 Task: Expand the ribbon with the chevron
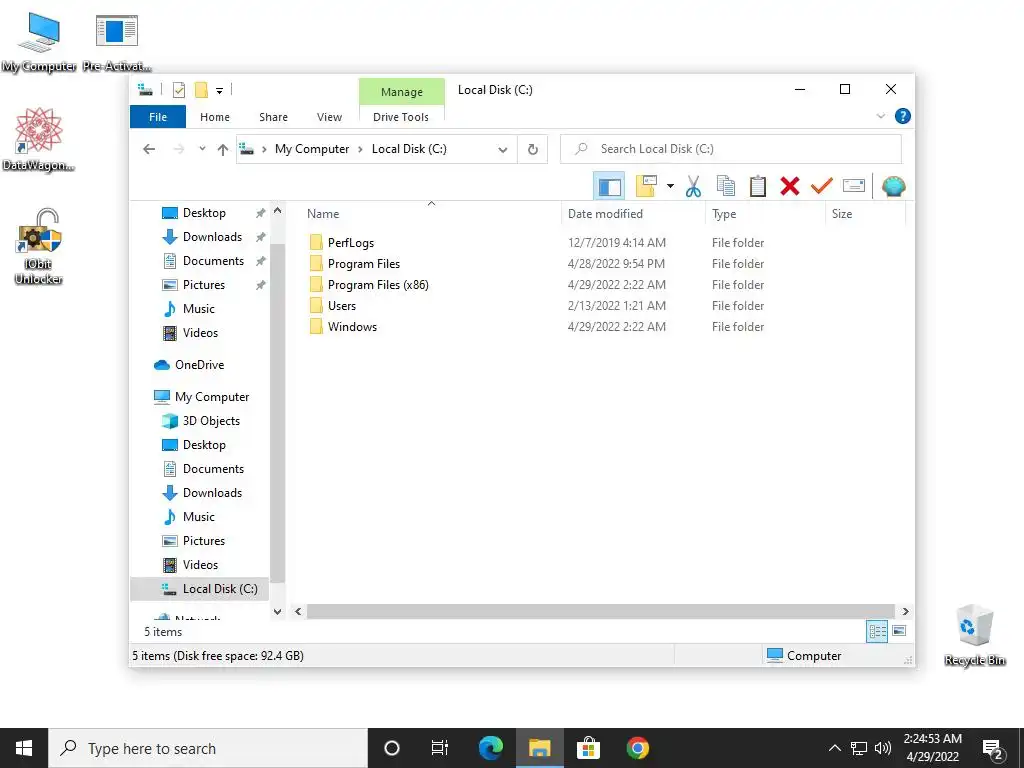click(880, 116)
